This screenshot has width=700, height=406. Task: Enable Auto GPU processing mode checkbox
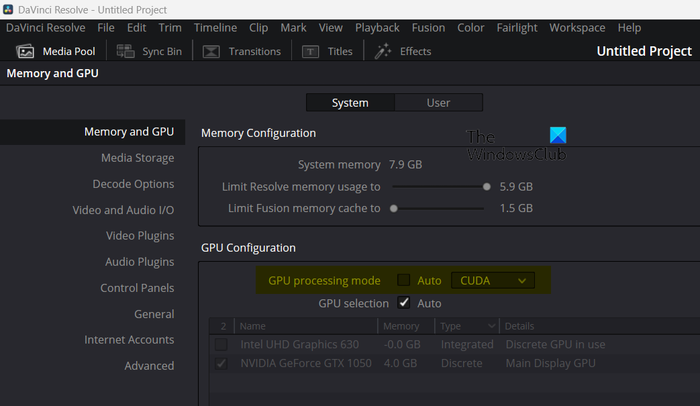(x=404, y=281)
